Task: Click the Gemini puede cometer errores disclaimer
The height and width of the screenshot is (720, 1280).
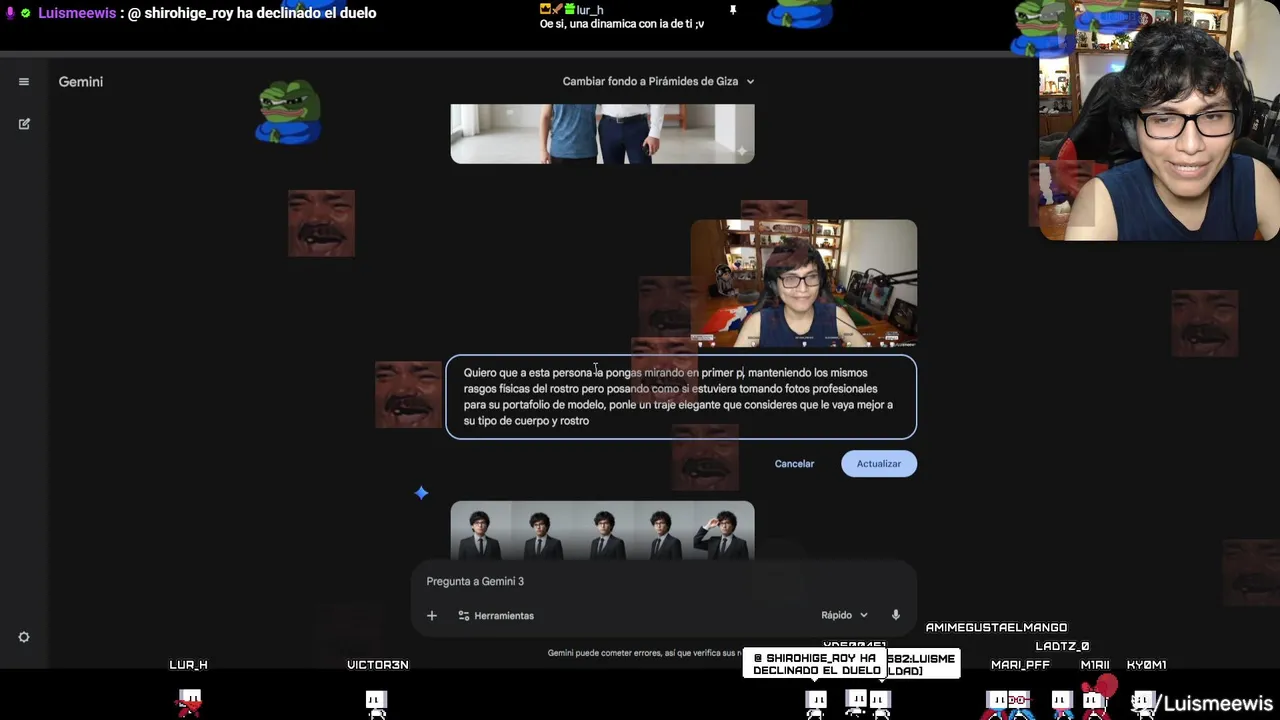Action: point(645,653)
